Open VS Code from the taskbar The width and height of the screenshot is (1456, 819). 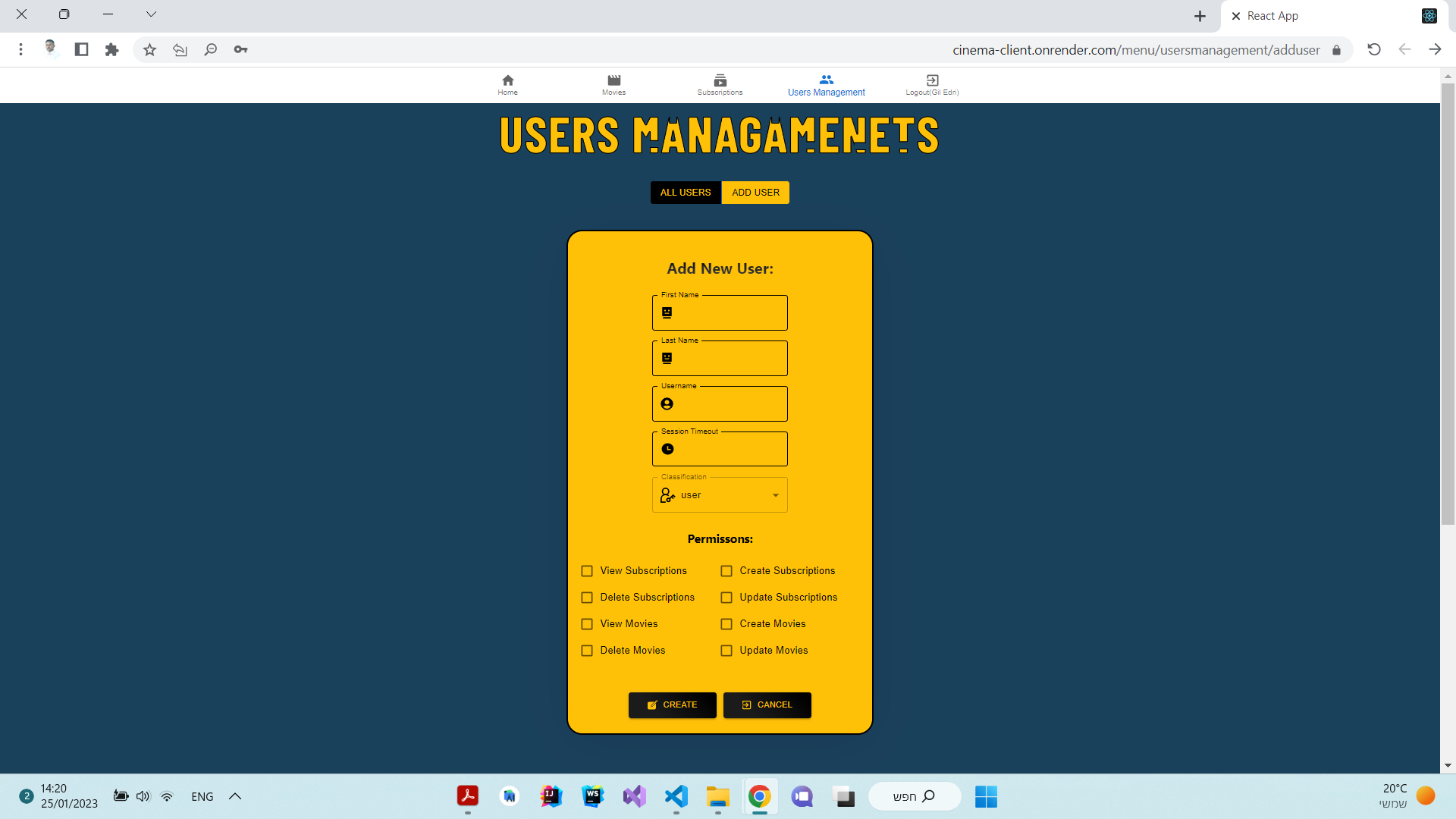676,797
